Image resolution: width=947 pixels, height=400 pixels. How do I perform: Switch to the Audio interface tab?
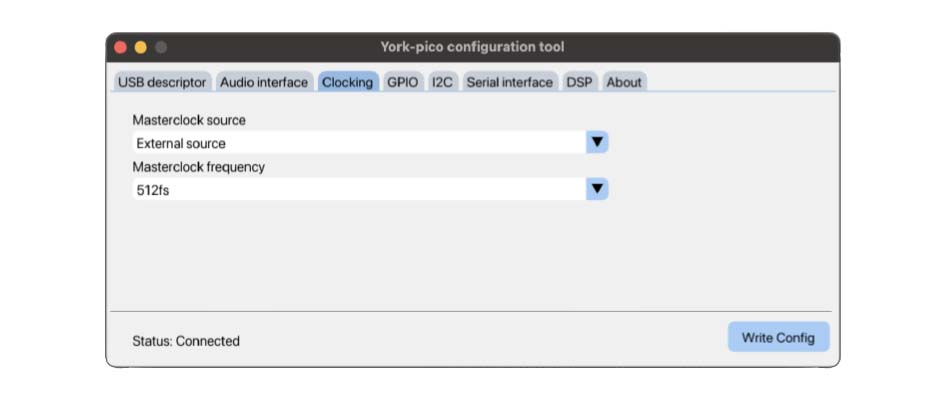(264, 82)
